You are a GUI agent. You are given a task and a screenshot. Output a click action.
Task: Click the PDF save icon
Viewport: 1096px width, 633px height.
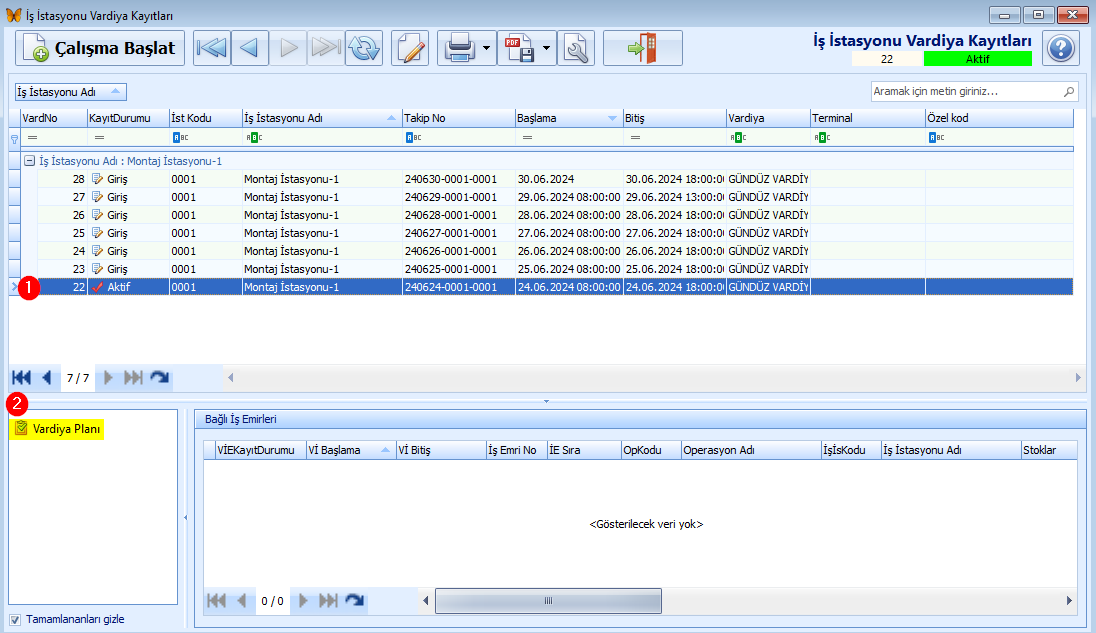(519, 48)
